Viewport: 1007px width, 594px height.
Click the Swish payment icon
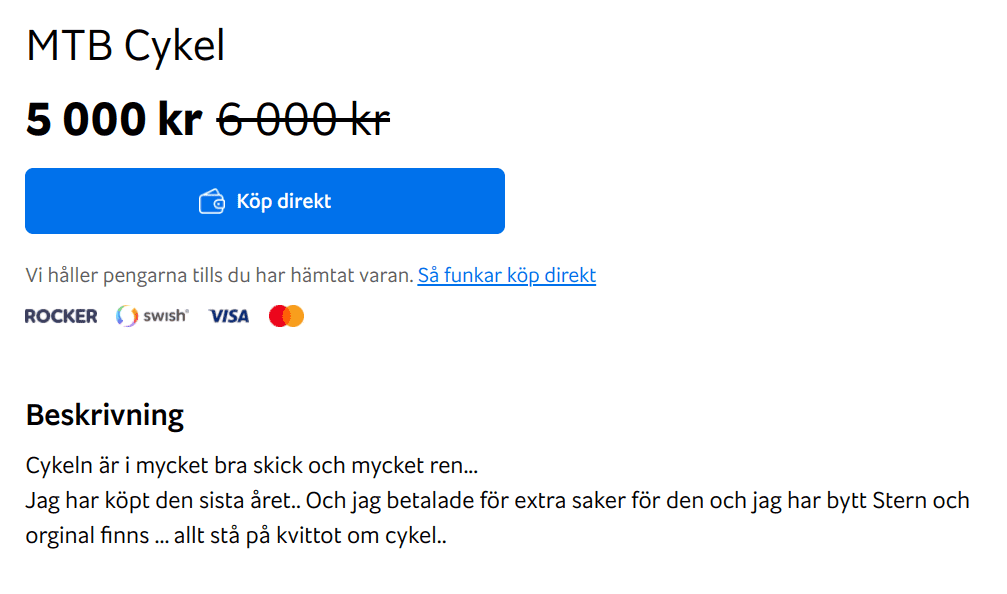point(151,315)
